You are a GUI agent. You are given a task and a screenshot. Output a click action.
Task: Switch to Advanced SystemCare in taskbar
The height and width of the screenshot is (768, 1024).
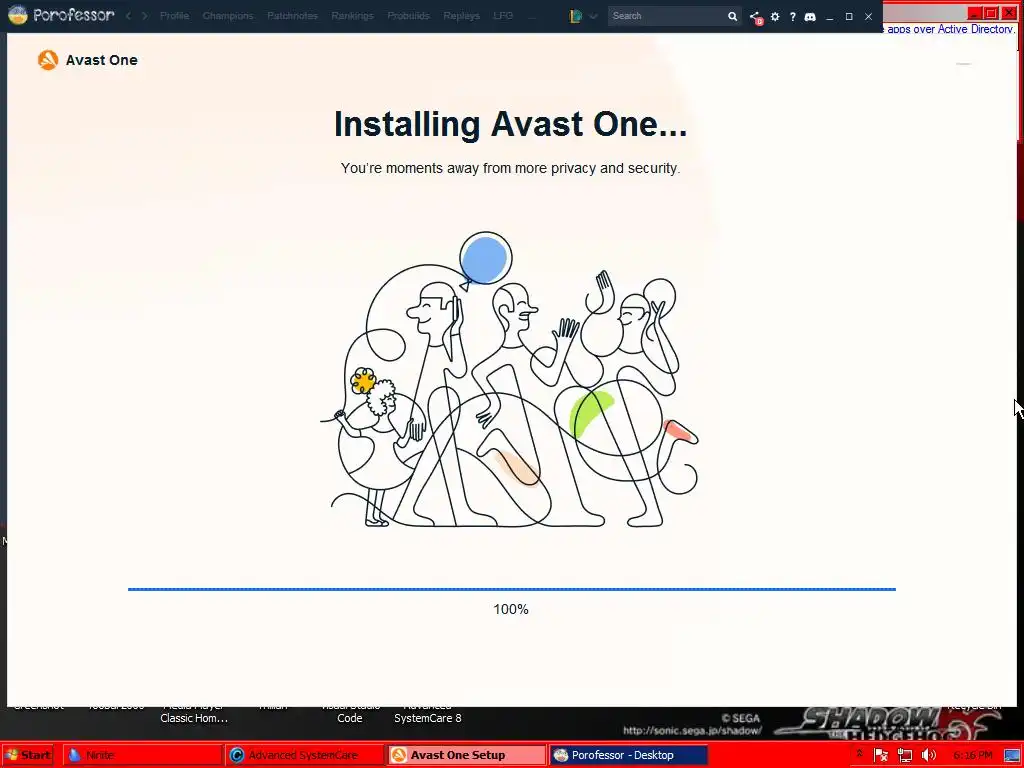[304, 755]
